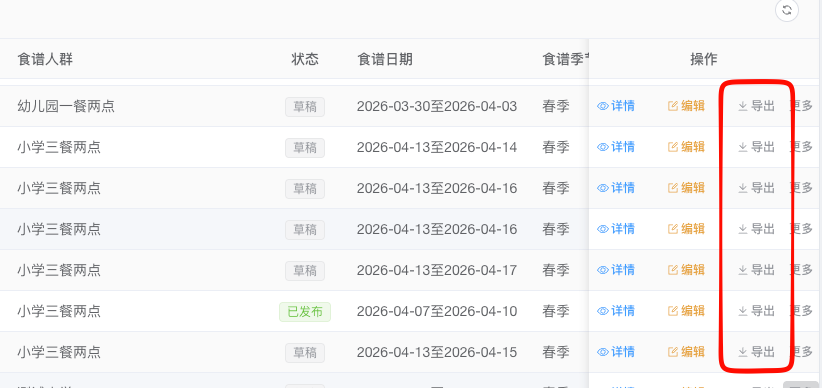Click 导出 for the recipe ending 2026-04-14
Image resolution: width=822 pixels, height=388 pixels.
[756, 147]
